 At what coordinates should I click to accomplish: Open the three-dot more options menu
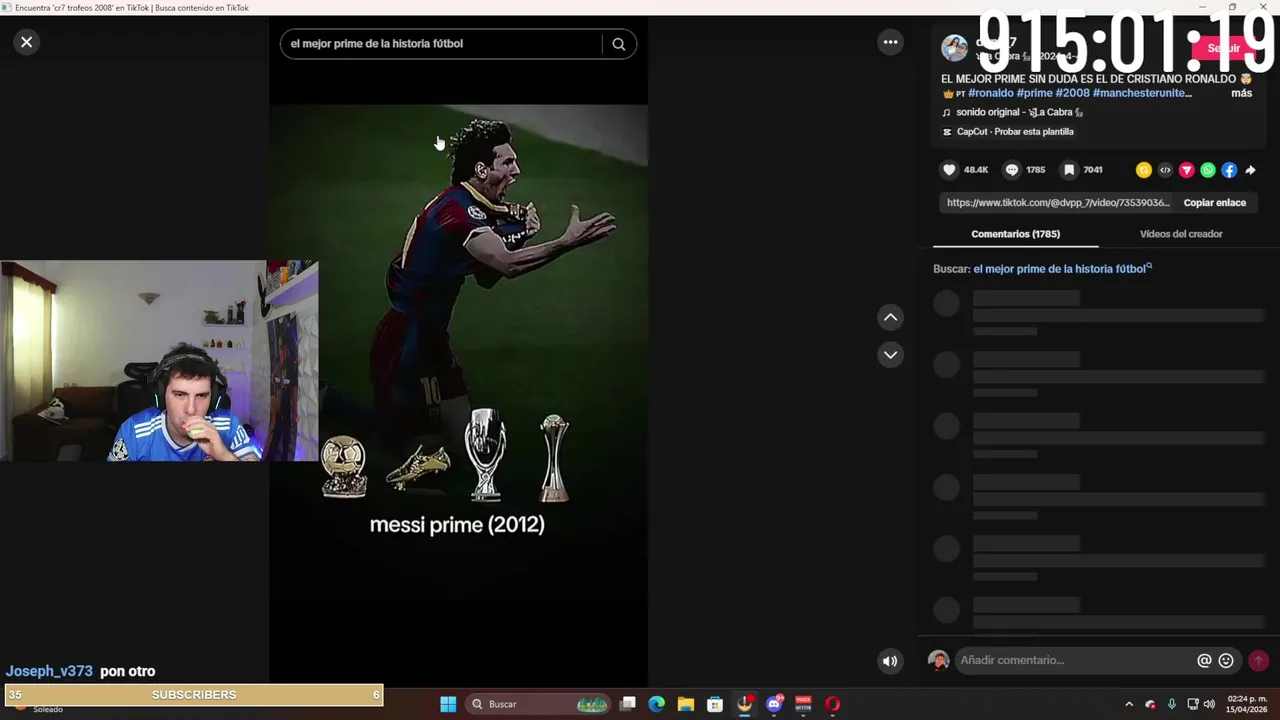coord(890,42)
